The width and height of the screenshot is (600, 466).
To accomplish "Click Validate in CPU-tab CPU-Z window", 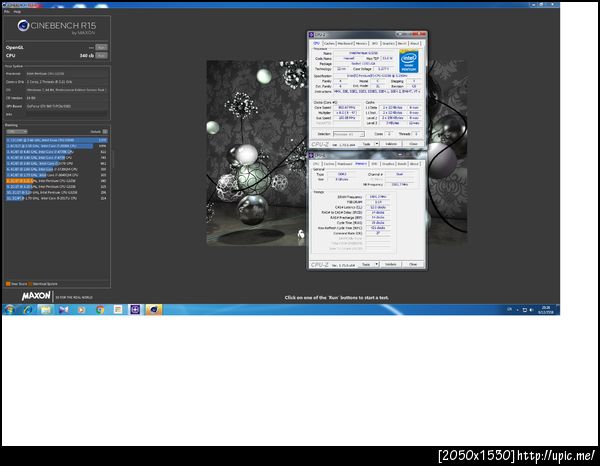I will coord(391,144).
